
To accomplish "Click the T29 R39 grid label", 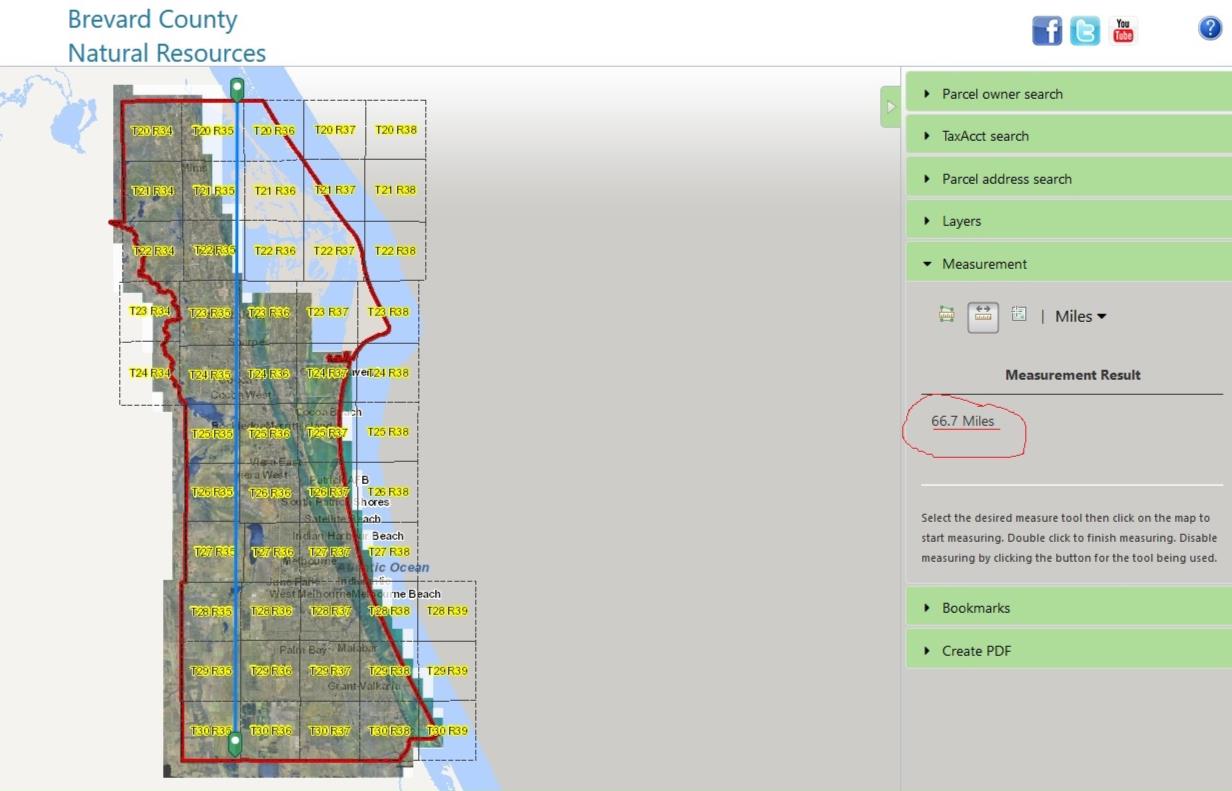I will point(447,671).
